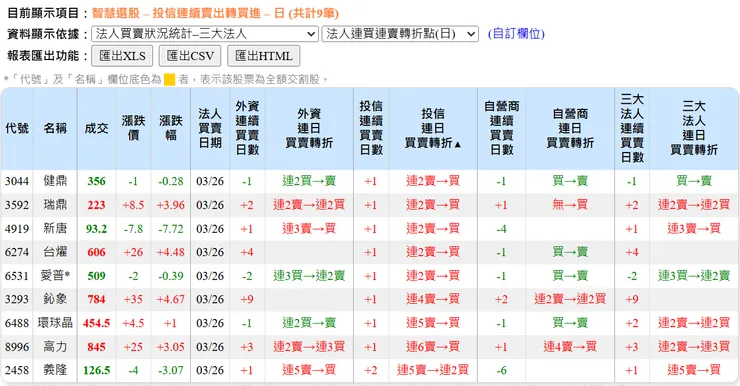The image size is (740, 386).
Task: Open stock name 愛普*
Action: click(55, 276)
